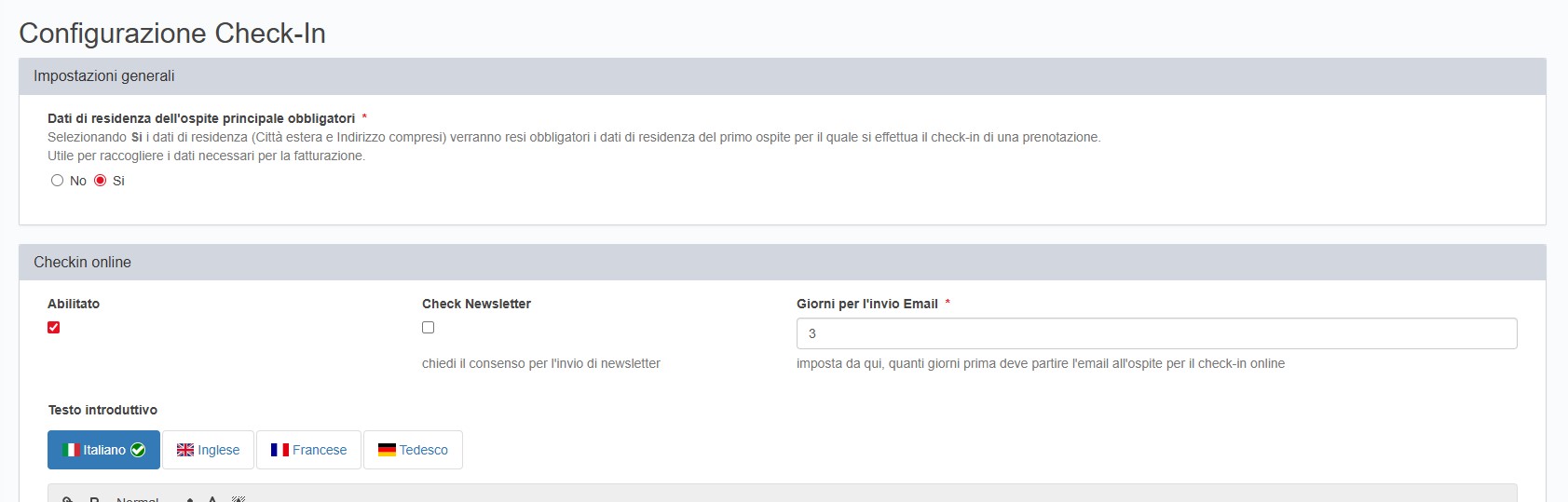The height and width of the screenshot is (502, 1568).
Task: Click the Configurazione Check-In page title
Action: 172,34
